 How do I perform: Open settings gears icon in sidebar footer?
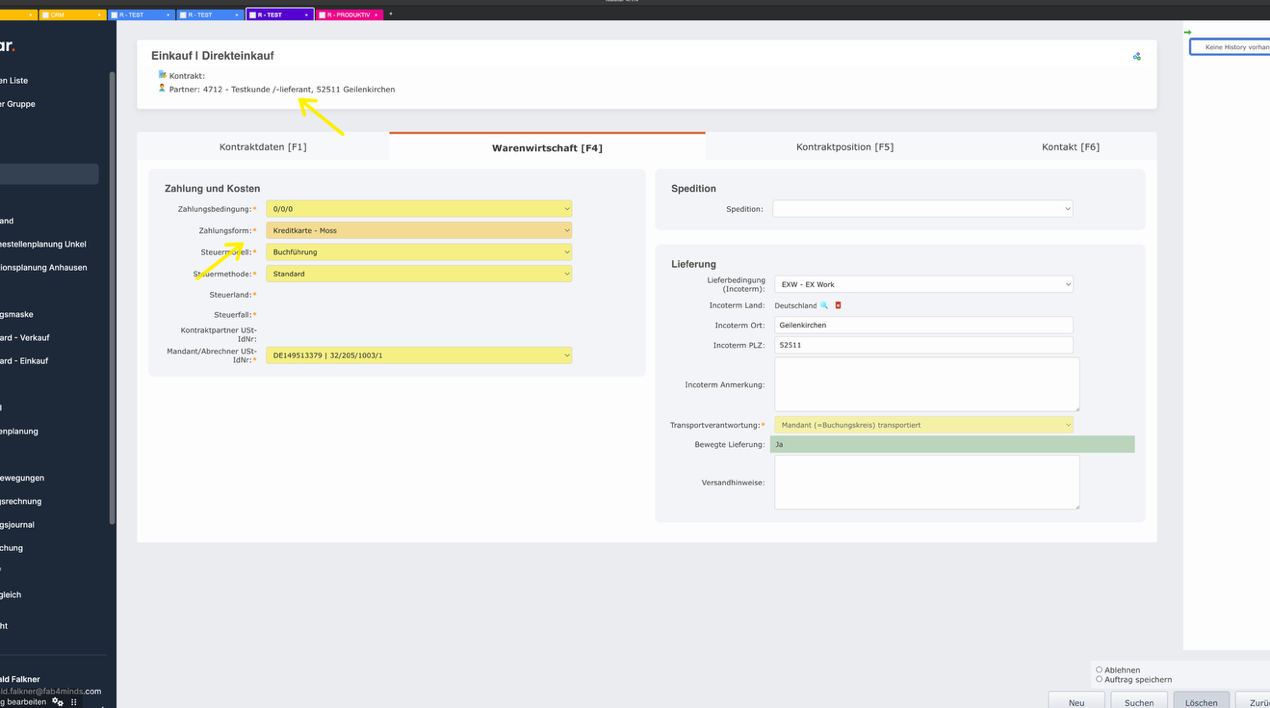click(58, 702)
